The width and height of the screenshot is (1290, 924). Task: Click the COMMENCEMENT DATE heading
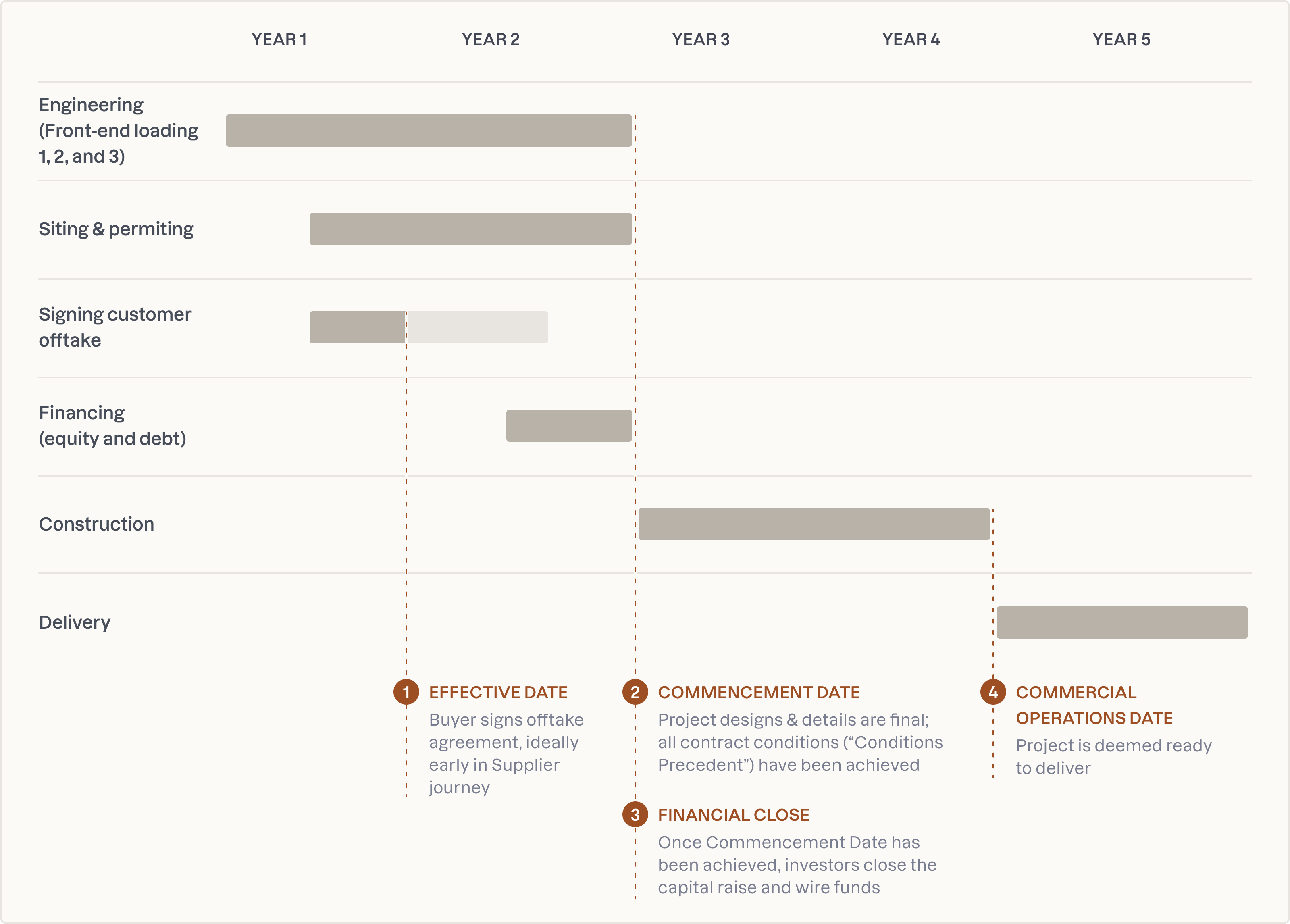(x=759, y=693)
